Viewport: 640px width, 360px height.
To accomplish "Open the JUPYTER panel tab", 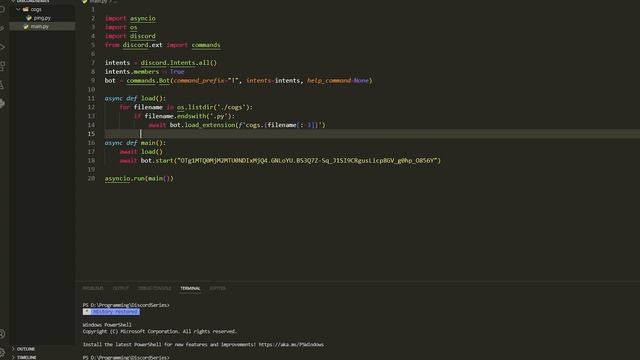I will click(218, 288).
